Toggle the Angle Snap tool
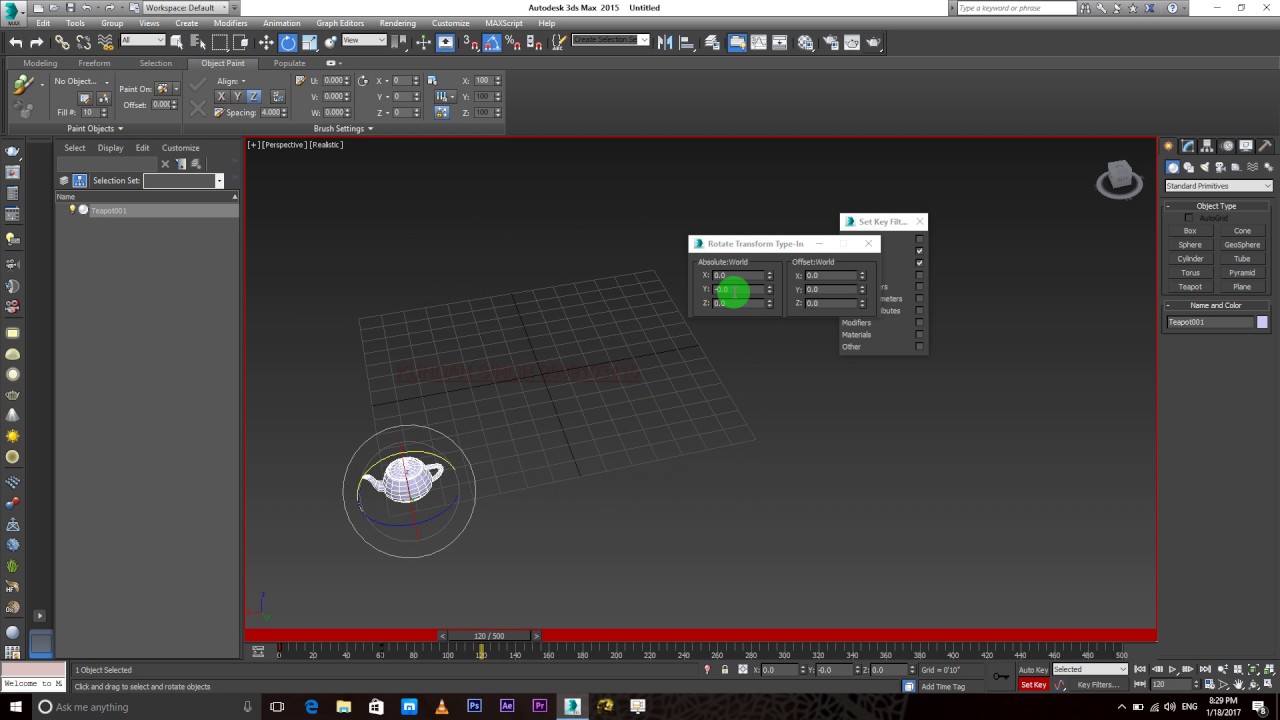The width and height of the screenshot is (1280, 720). (491, 42)
